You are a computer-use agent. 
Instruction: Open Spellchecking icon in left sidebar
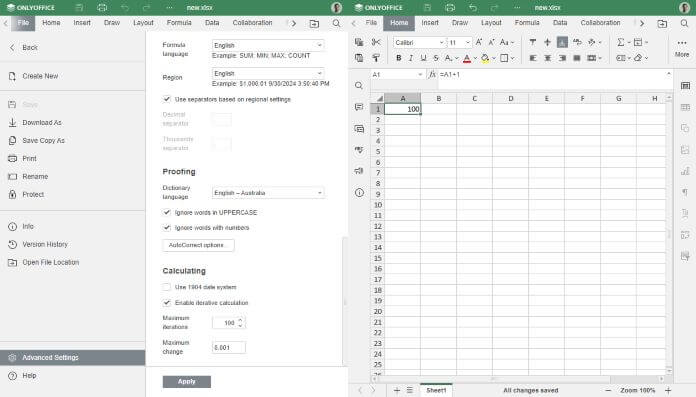359,150
